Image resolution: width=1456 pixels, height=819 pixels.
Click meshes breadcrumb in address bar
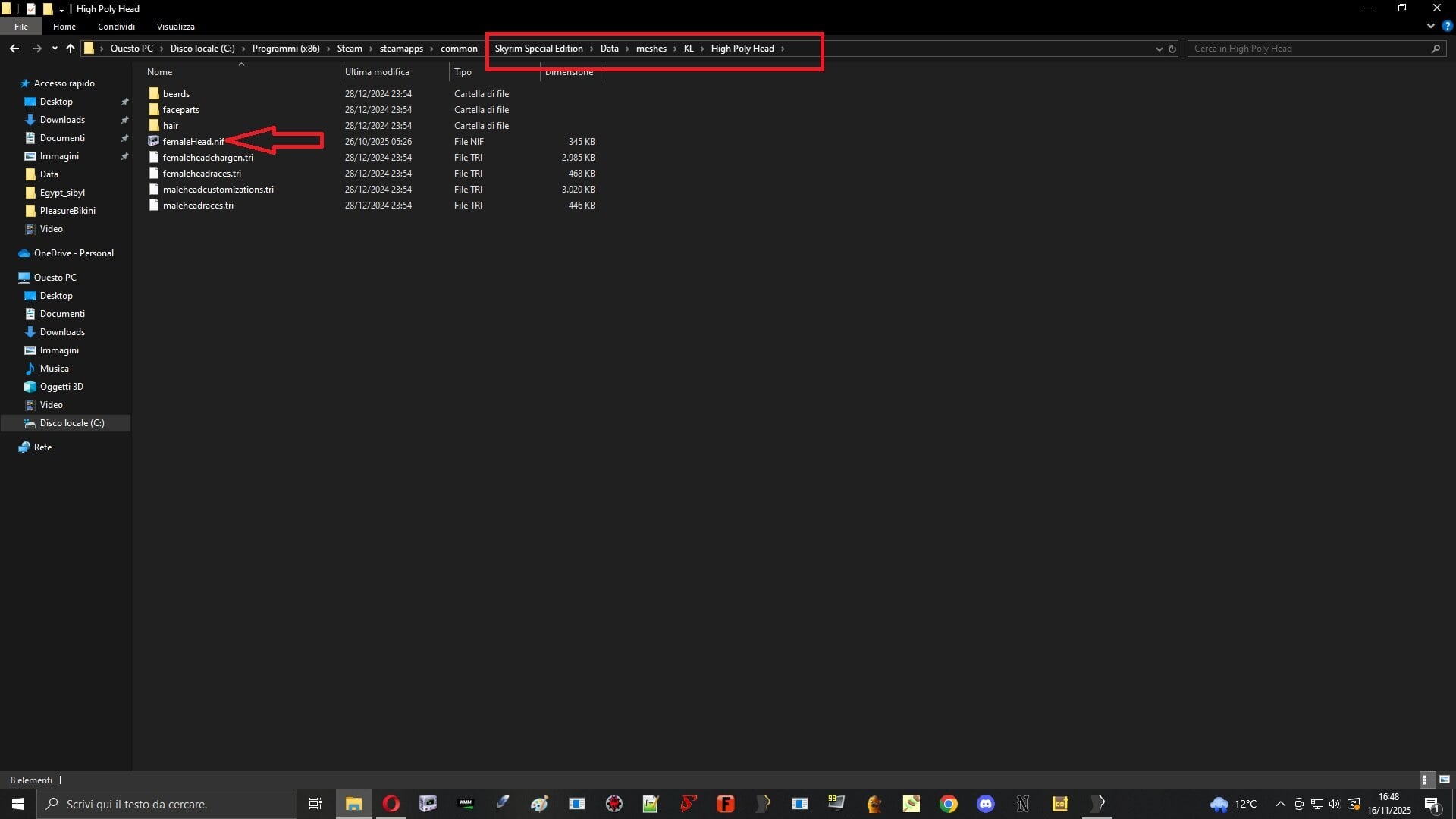651,49
